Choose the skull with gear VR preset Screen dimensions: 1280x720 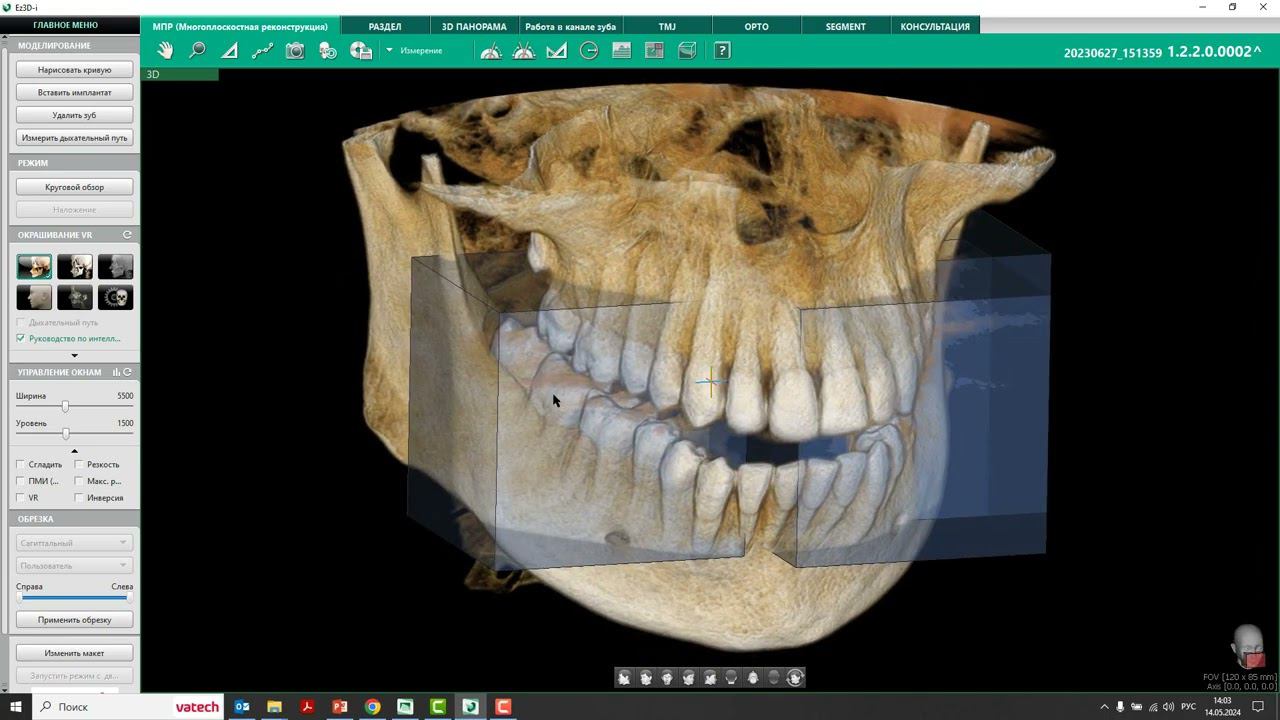click(x=115, y=297)
